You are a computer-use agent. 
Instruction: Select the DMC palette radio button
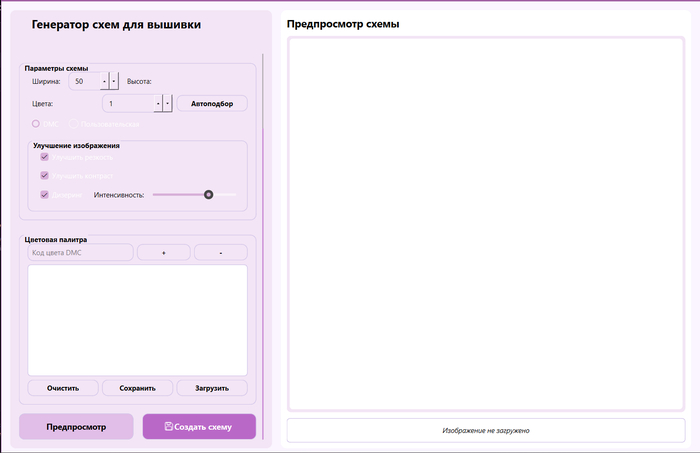pos(36,124)
